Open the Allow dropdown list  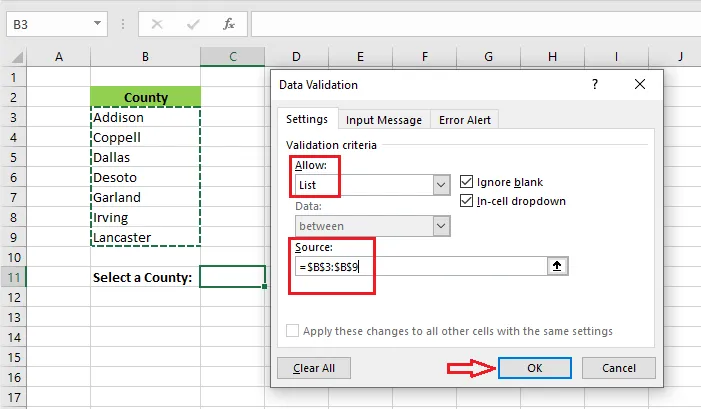[x=441, y=185]
